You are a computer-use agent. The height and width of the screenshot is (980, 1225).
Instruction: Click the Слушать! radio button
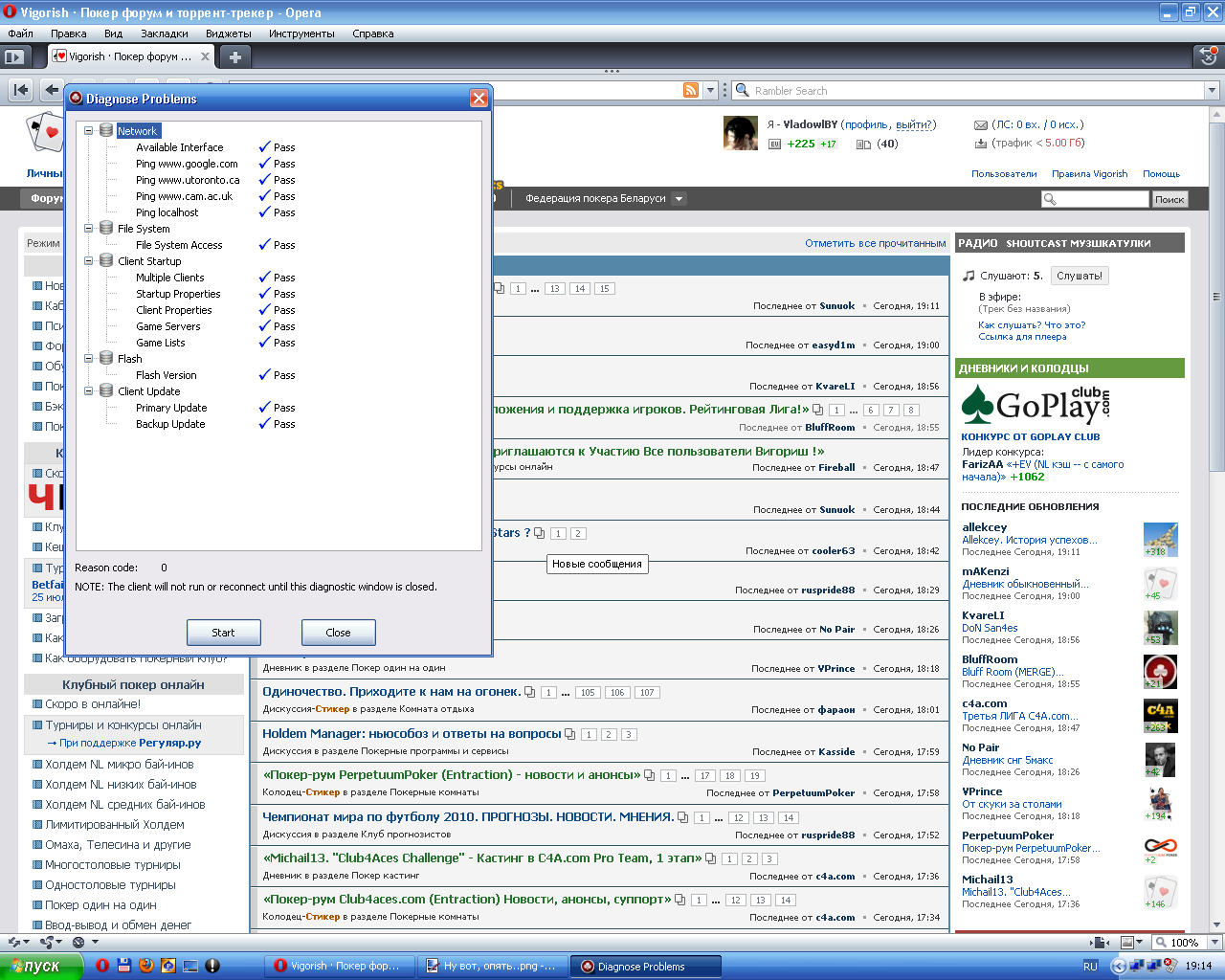tap(1080, 276)
